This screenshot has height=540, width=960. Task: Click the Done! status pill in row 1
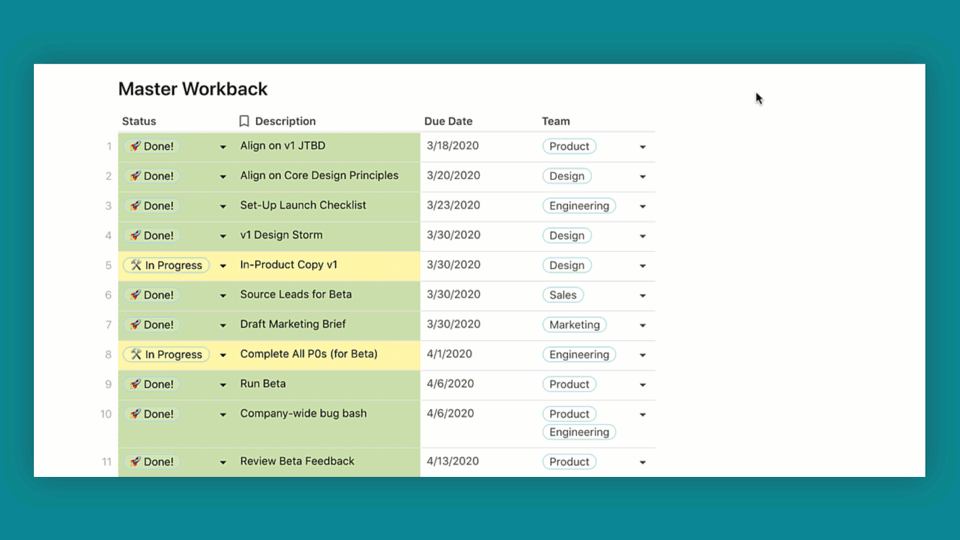(x=152, y=146)
